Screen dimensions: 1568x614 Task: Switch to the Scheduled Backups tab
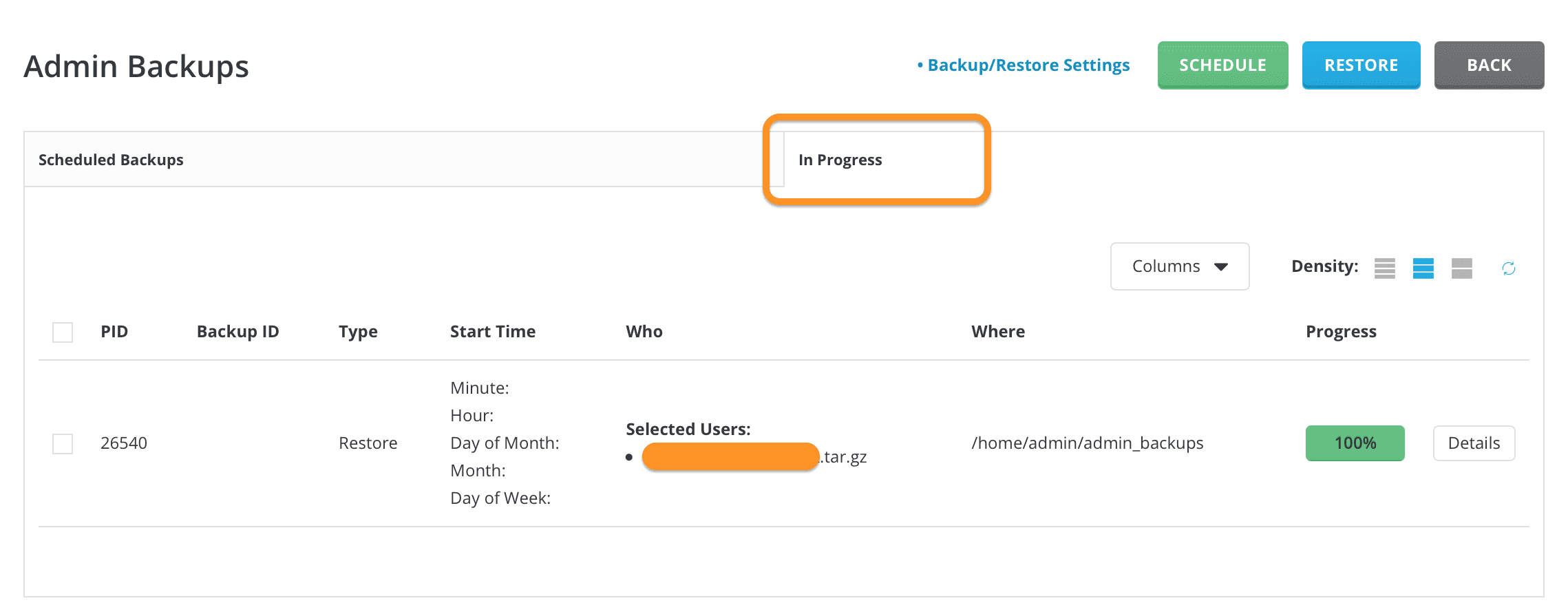click(111, 159)
